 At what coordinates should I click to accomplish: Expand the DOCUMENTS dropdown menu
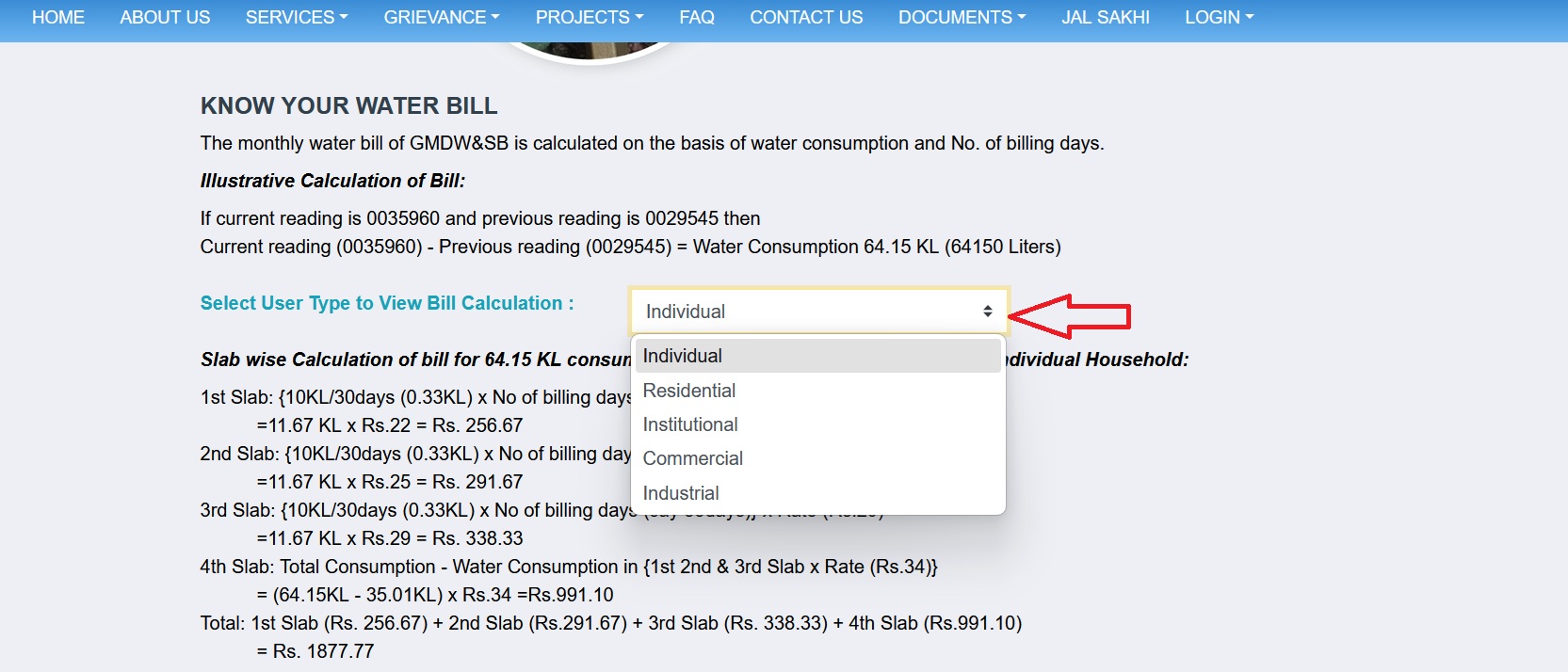click(962, 18)
